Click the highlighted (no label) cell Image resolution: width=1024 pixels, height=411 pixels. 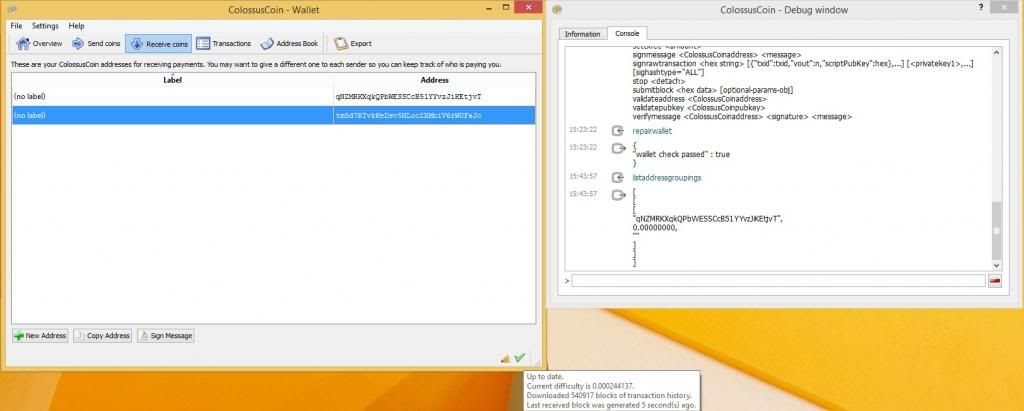pyautogui.click(x=172, y=115)
